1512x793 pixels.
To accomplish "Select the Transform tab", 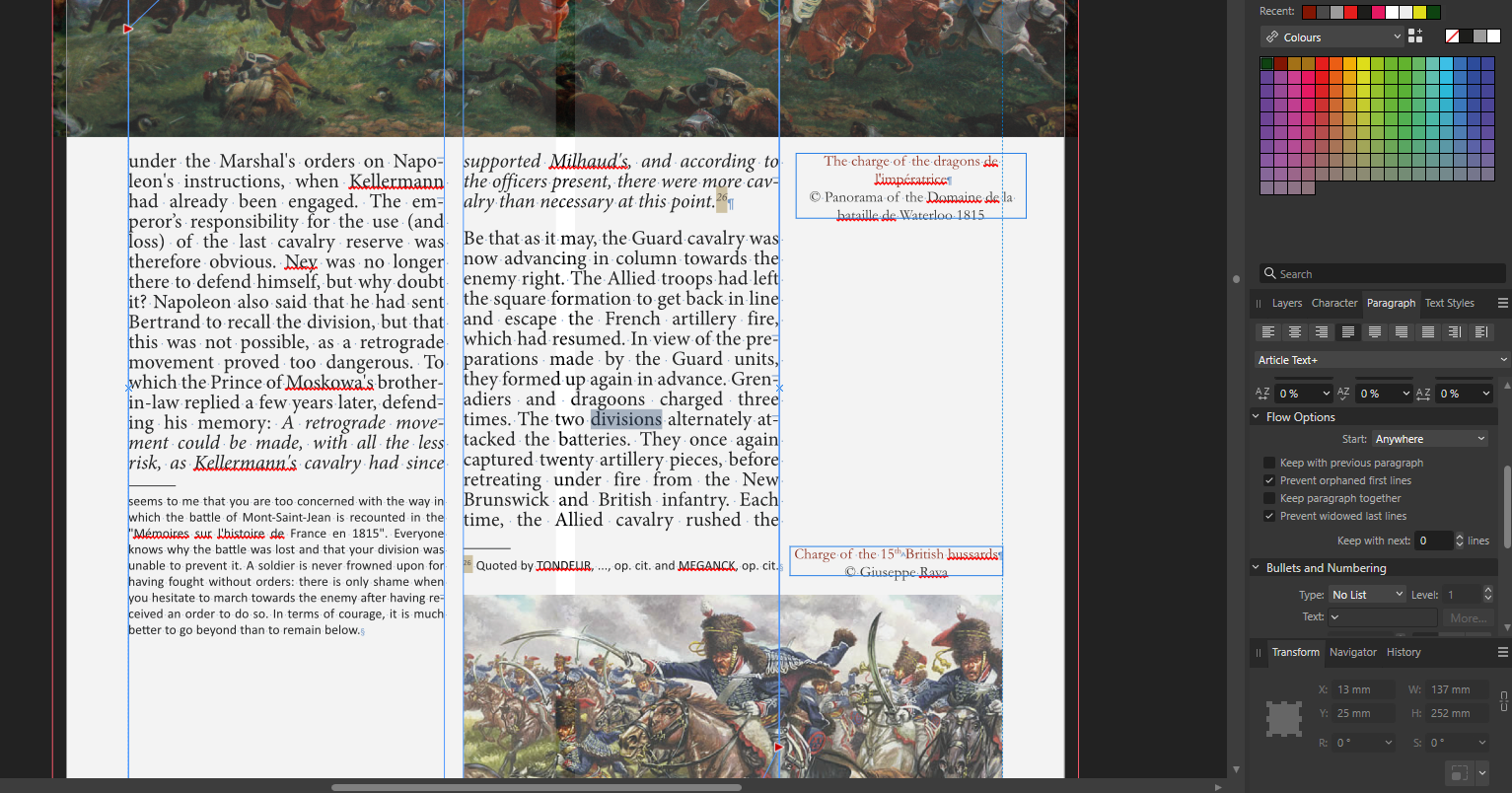I will (1295, 652).
